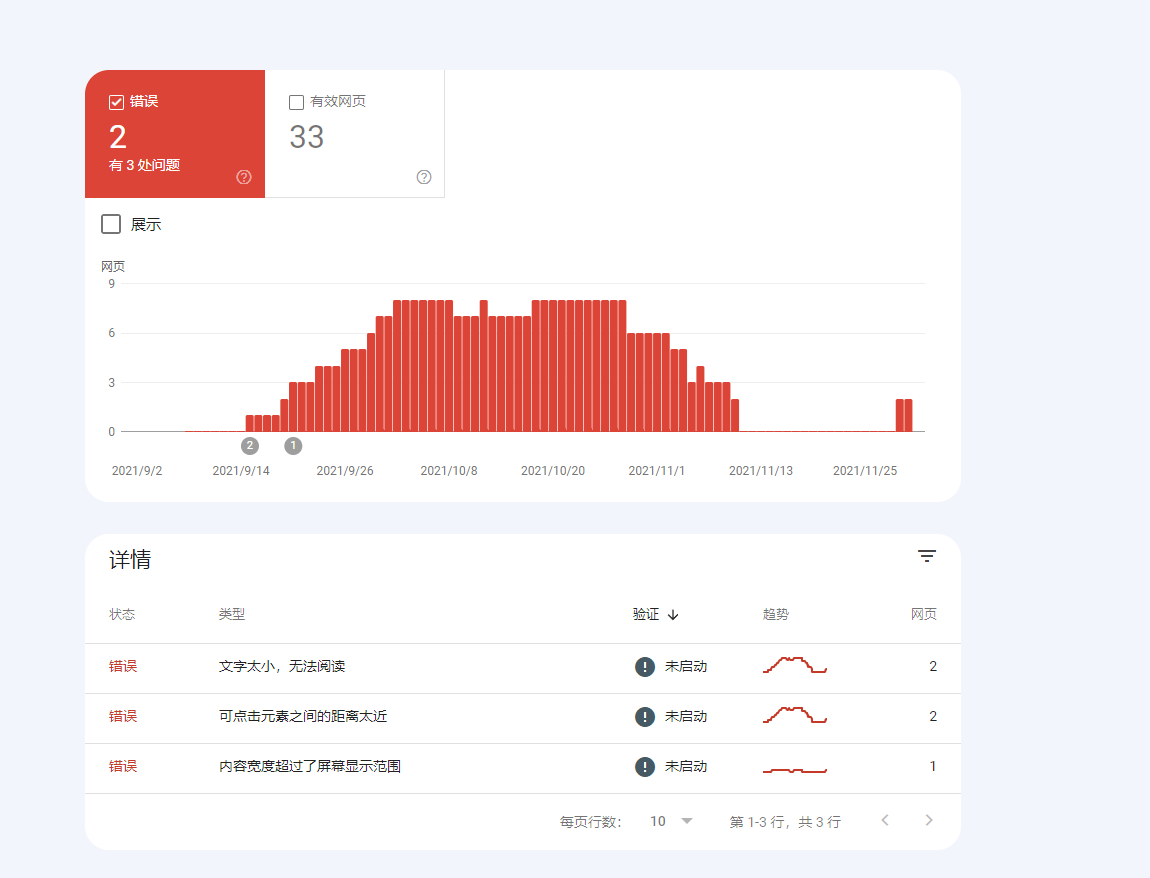Uncheck the 错误 checkbox
Image resolution: width=1150 pixels, height=878 pixels.
pyautogui.click(x=115, y=100)
